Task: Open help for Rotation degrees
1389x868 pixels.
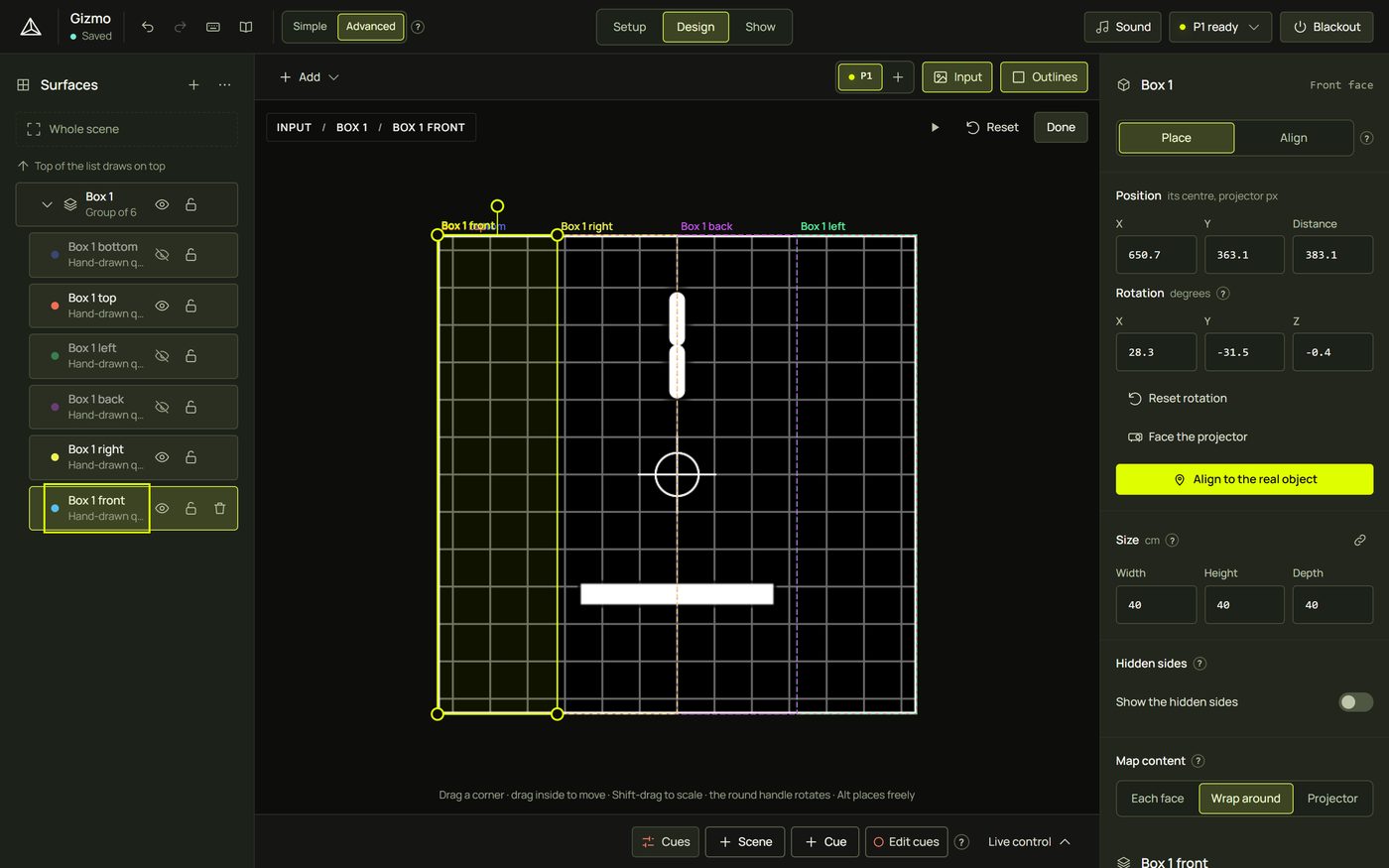Action: click(1223, 294)
